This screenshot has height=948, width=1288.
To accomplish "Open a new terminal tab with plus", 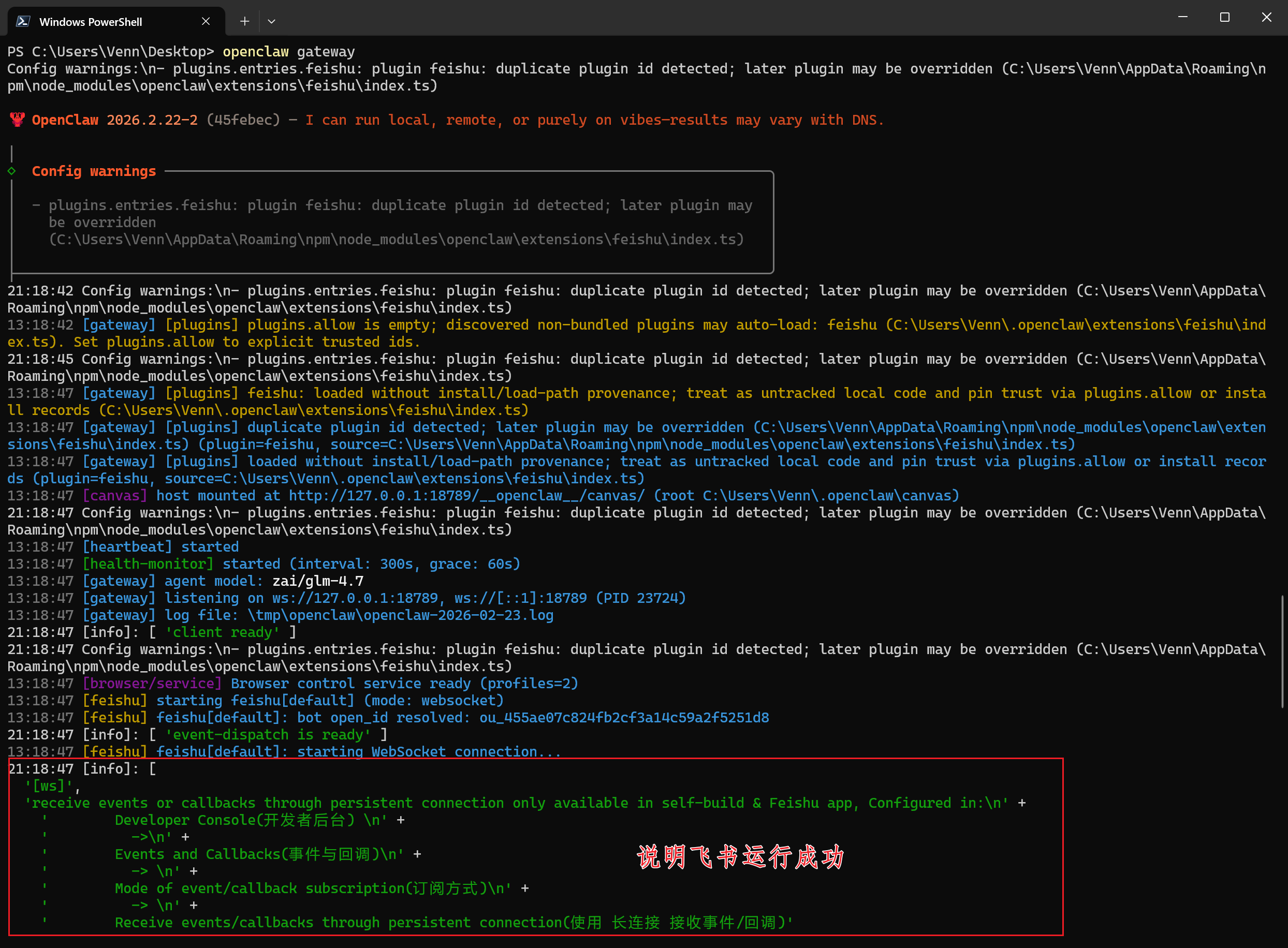I will pos(244,21).
